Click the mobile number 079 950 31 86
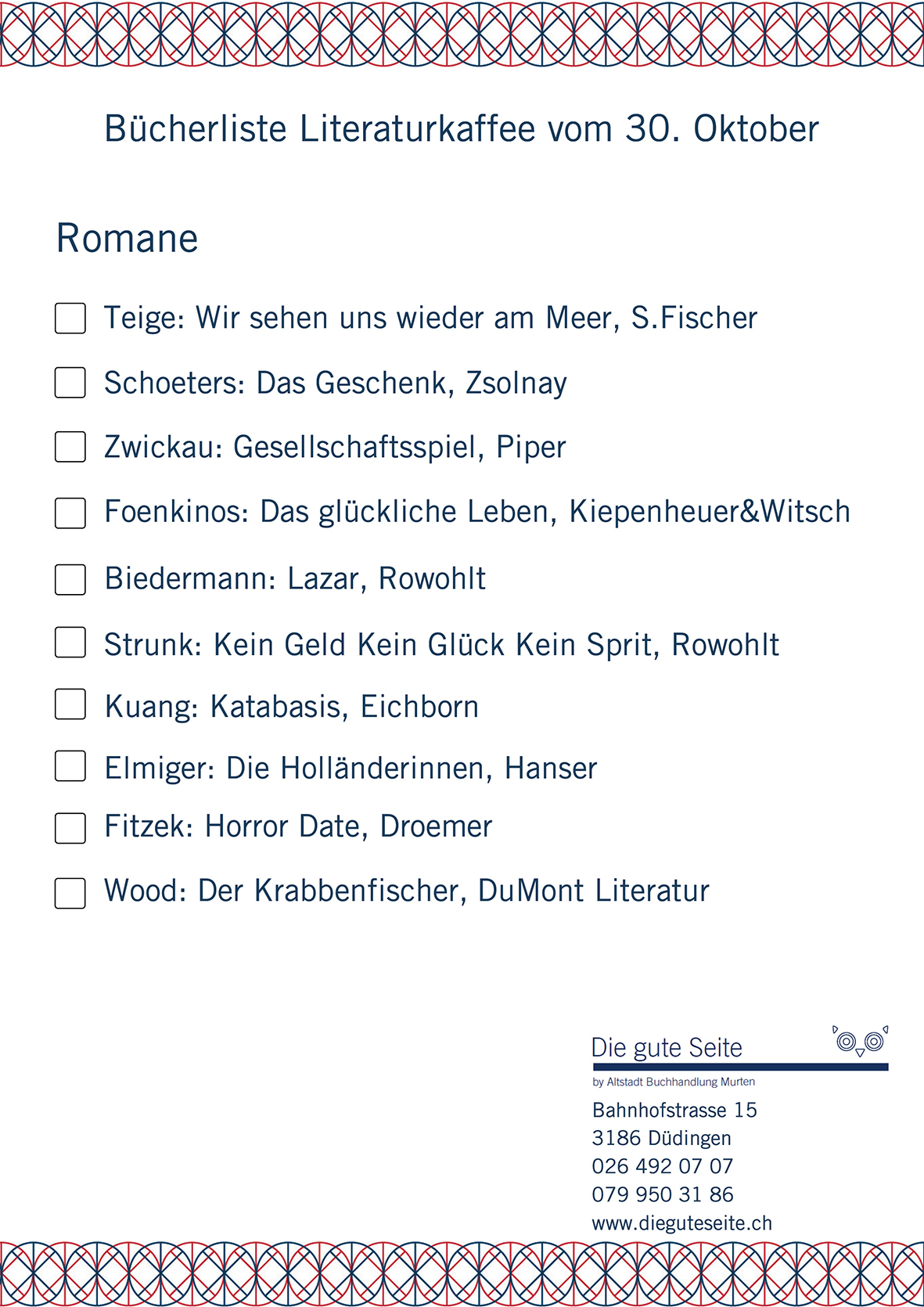The height and width of the screenshot is (1307, 924). click(662, 1194)
